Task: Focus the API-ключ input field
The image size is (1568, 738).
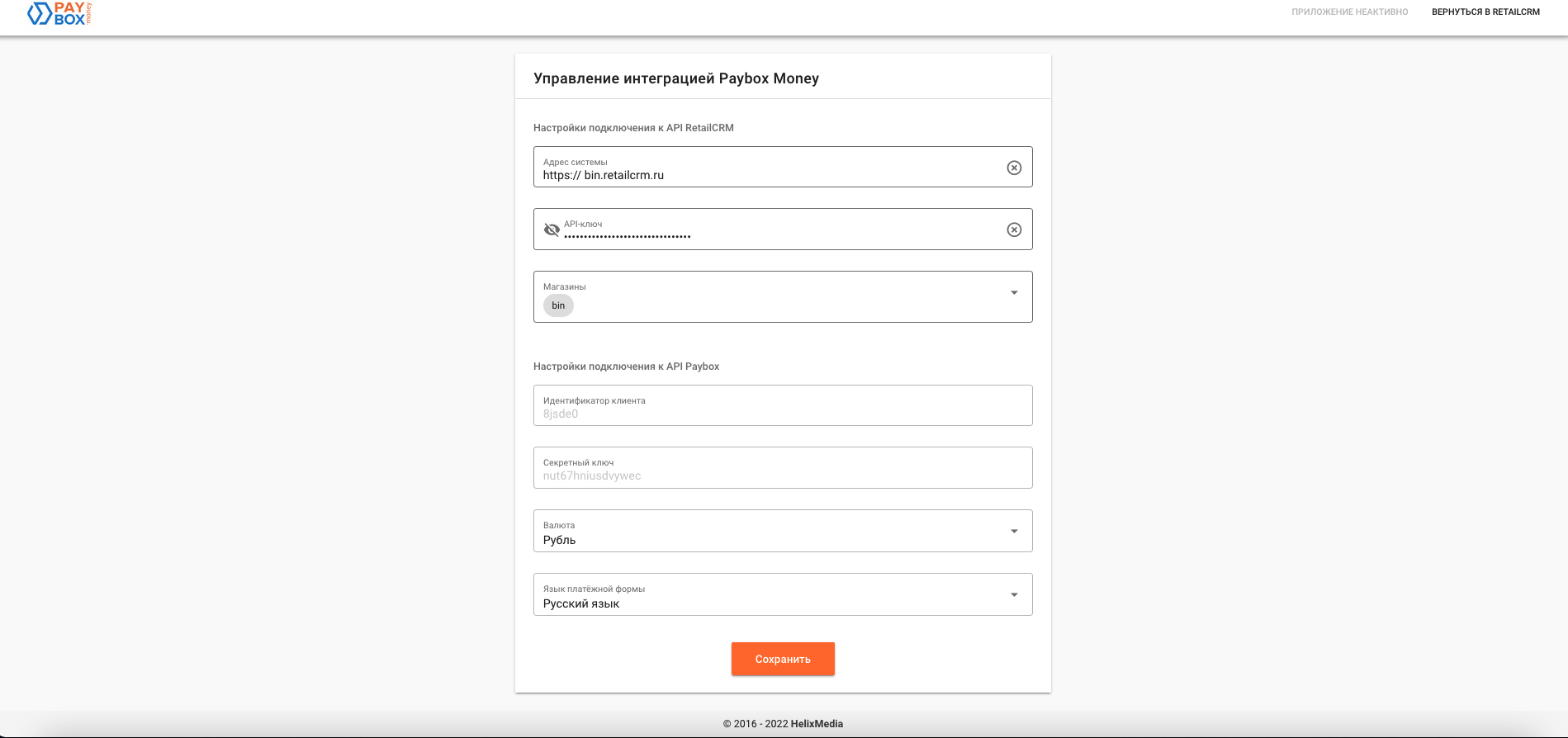Action: (x=783, y=229)
